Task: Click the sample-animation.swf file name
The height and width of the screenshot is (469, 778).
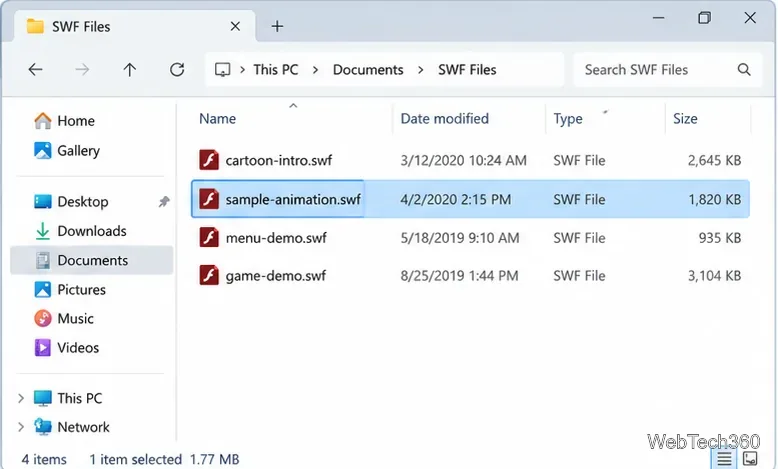Action: pos(293,199)
